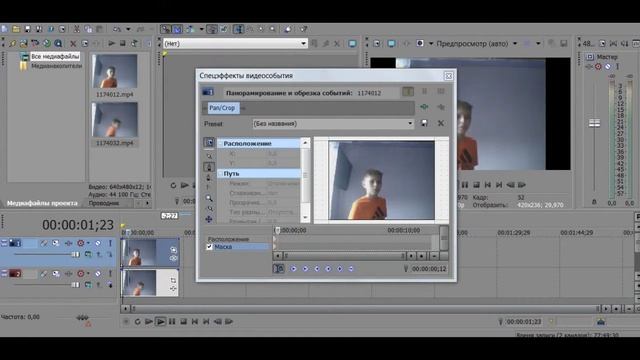Screen dimensions: 640x360
Task: Collapse the Путь section
Action: [x=220, y=173]
